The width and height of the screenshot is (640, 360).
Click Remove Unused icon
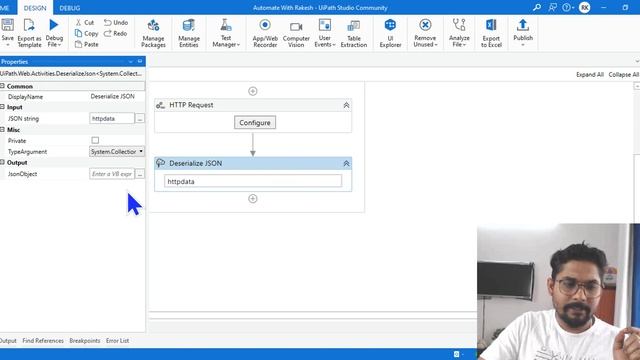tap(425, 25)
